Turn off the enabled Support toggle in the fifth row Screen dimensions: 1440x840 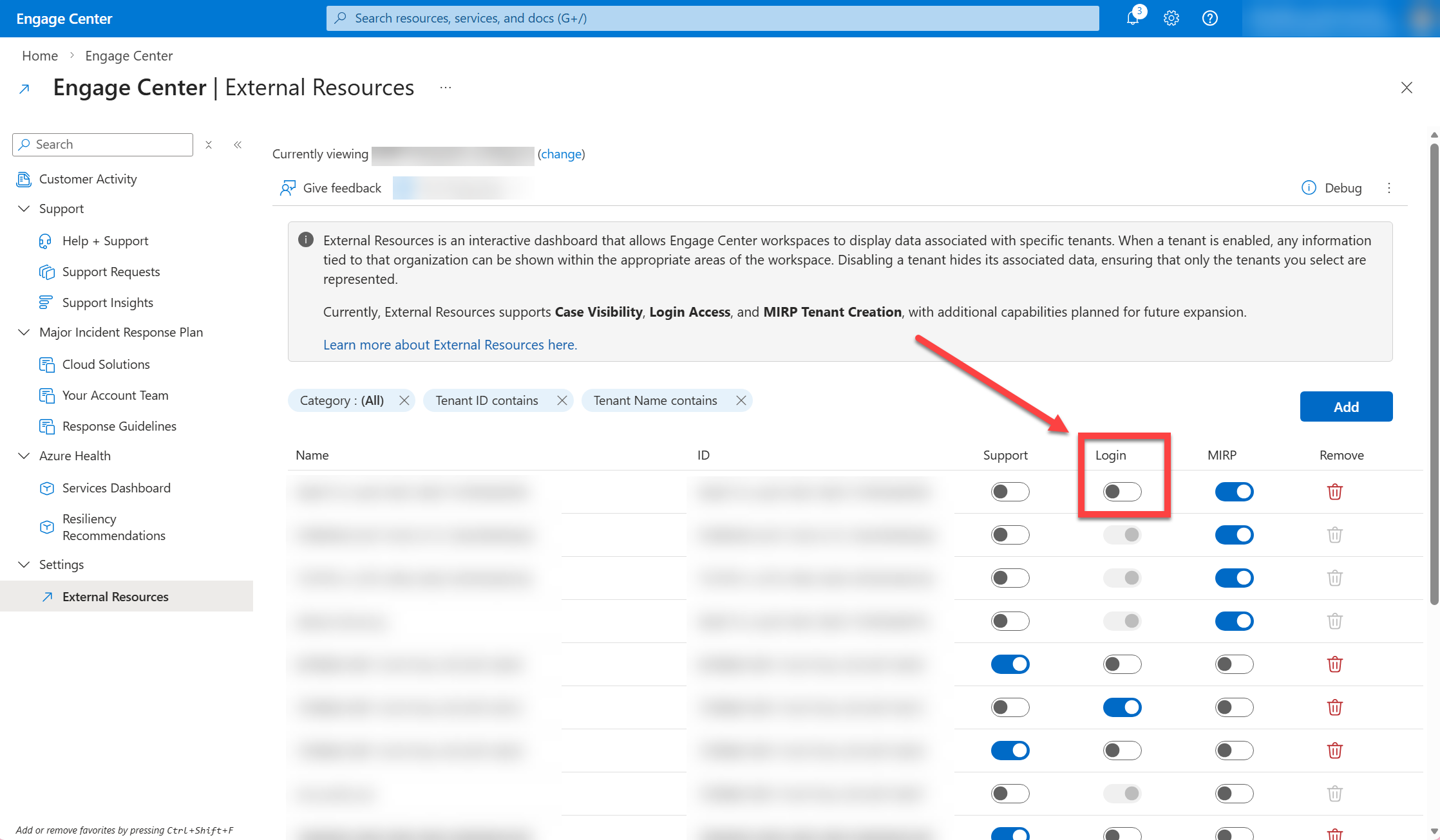(x=1010, y=664)
